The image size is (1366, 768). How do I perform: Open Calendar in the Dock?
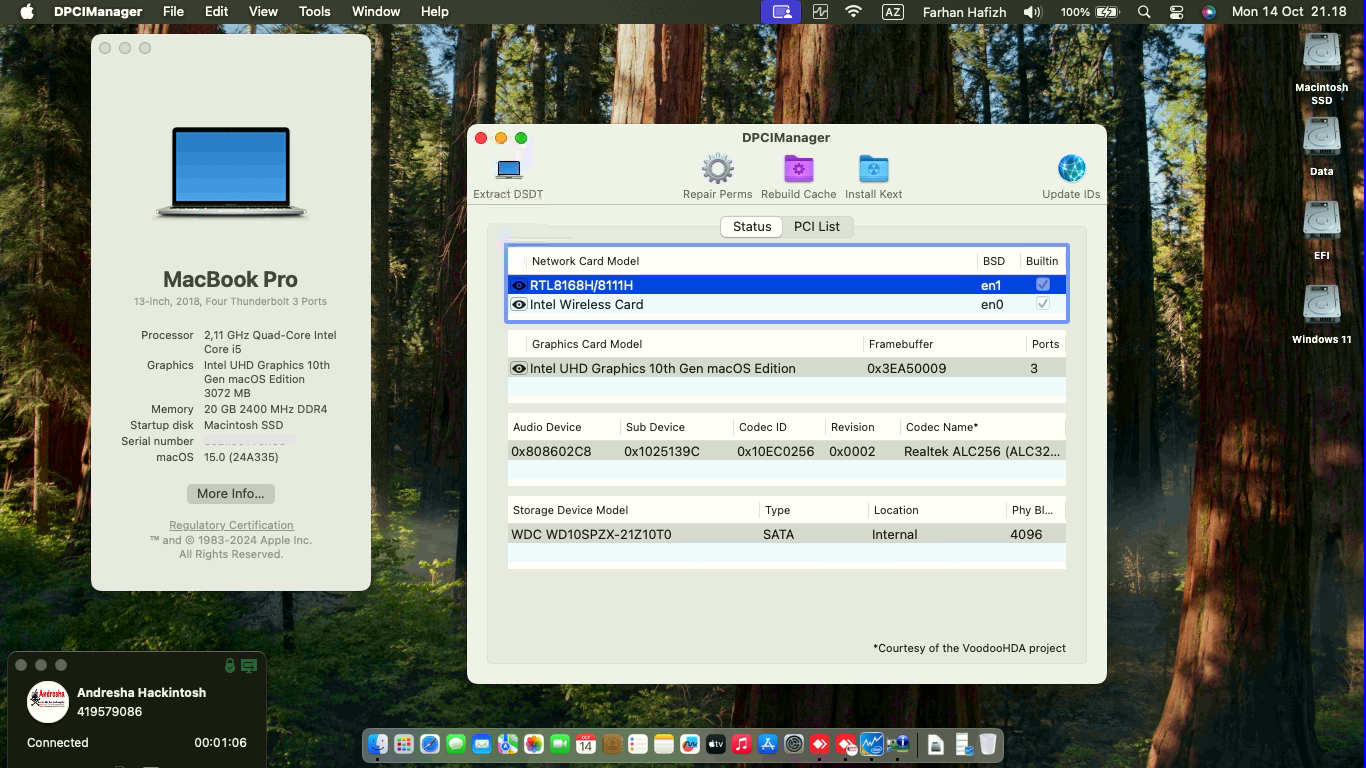[x=586, y=744]
